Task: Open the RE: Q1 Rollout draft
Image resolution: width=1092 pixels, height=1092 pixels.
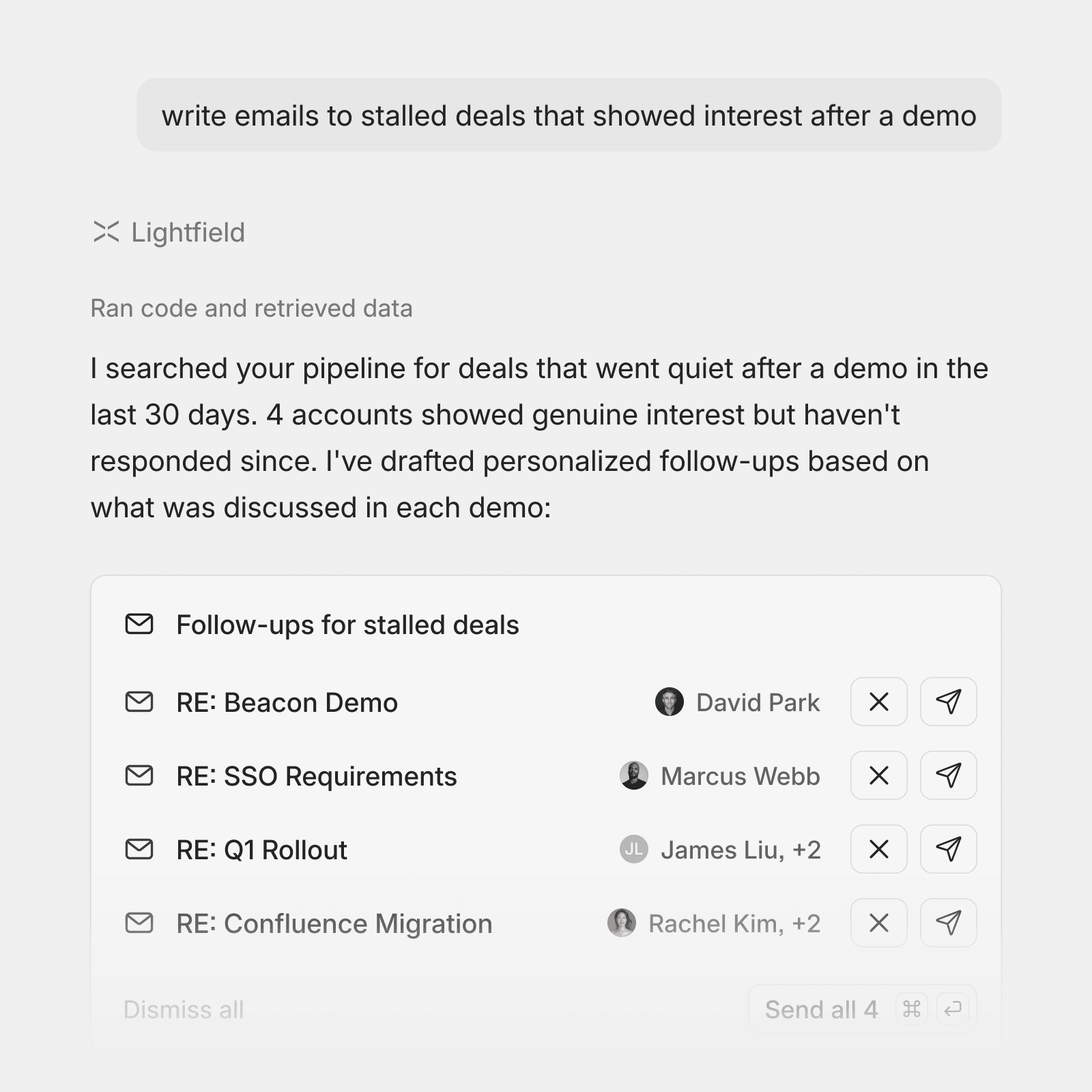Action: pos(261,850)
